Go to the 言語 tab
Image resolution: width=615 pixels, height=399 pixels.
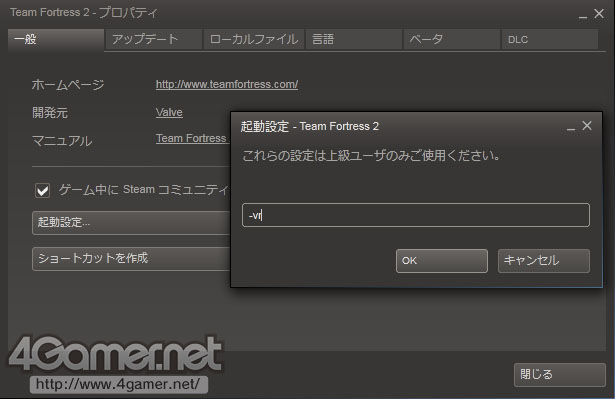point(354,39)
